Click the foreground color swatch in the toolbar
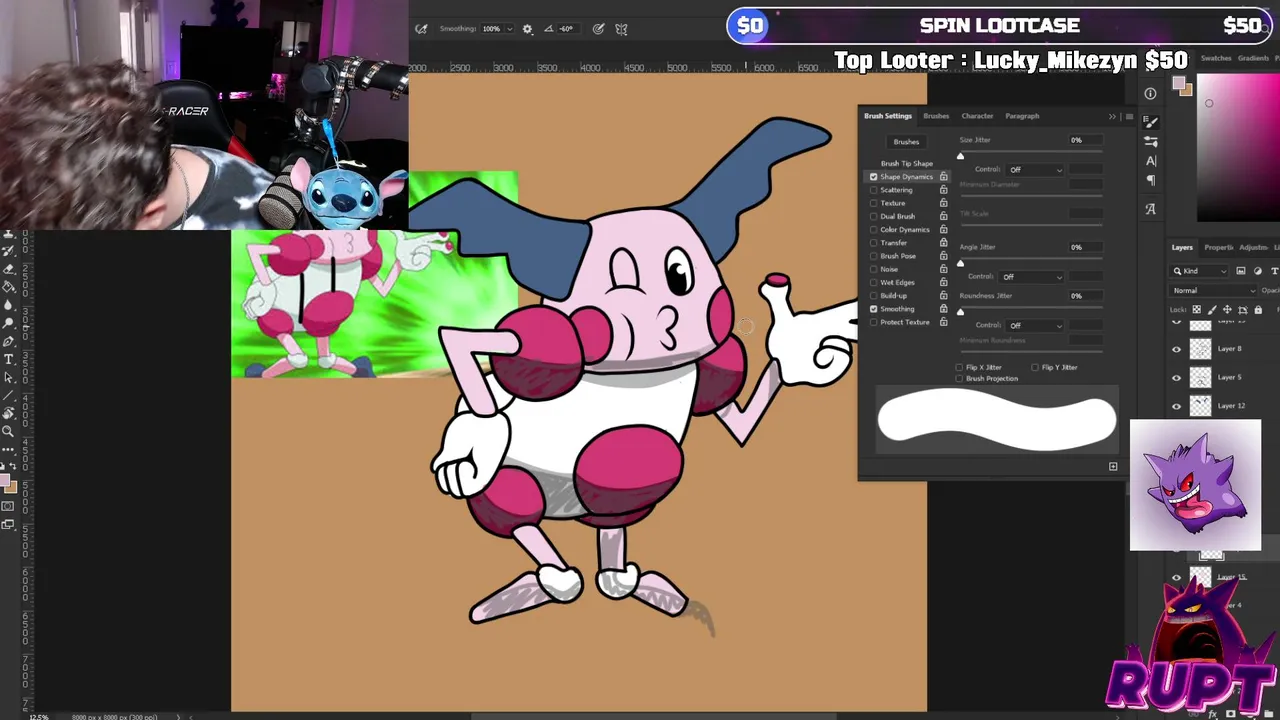The height and width of the screenshot is (720, 1280). pyautogui.click(x=6, y=482)
